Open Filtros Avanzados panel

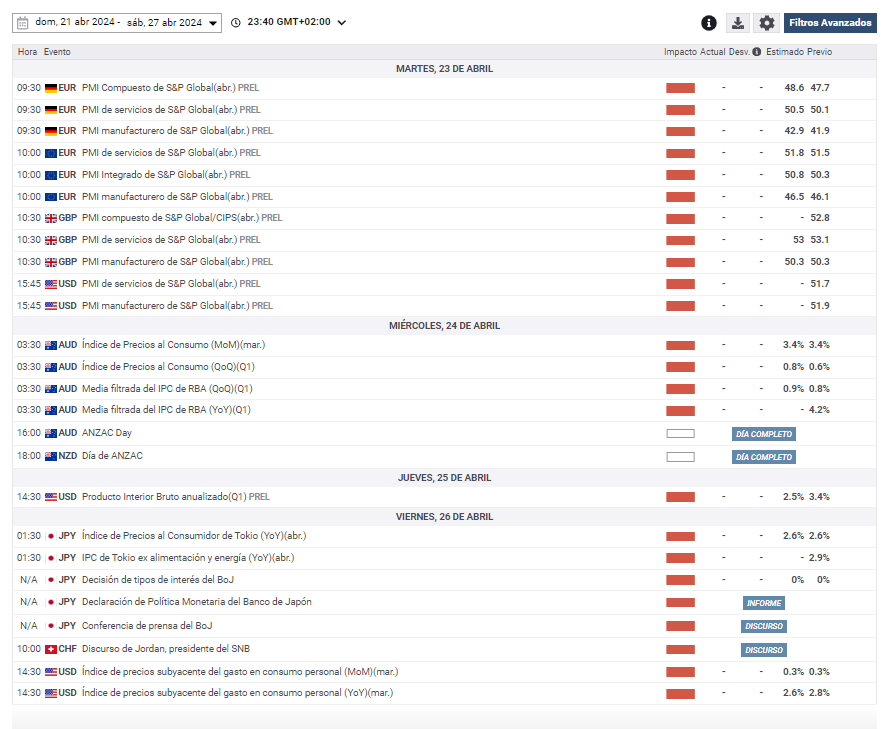coord(830,23)
